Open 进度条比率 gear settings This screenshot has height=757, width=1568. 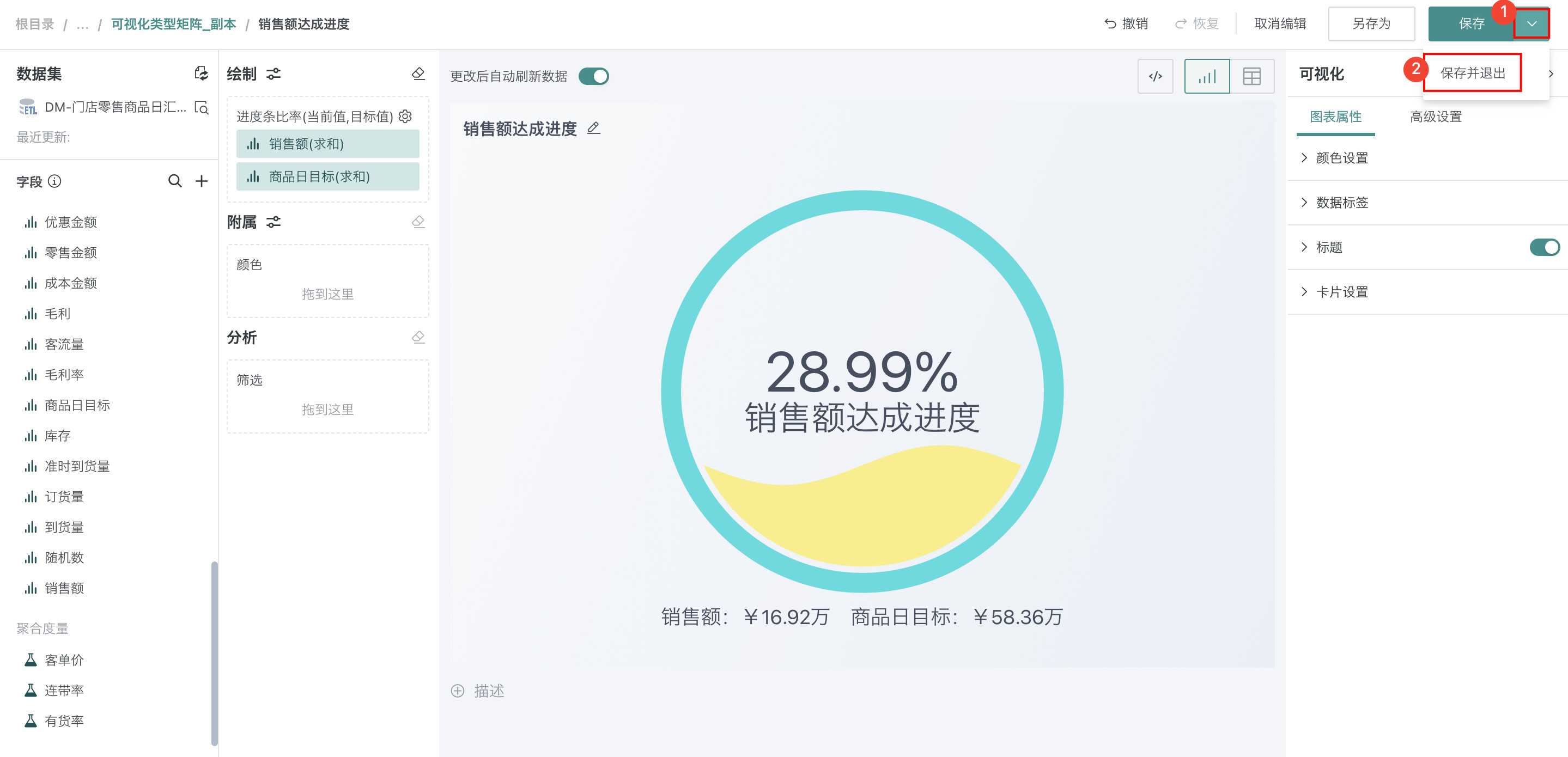405,115
